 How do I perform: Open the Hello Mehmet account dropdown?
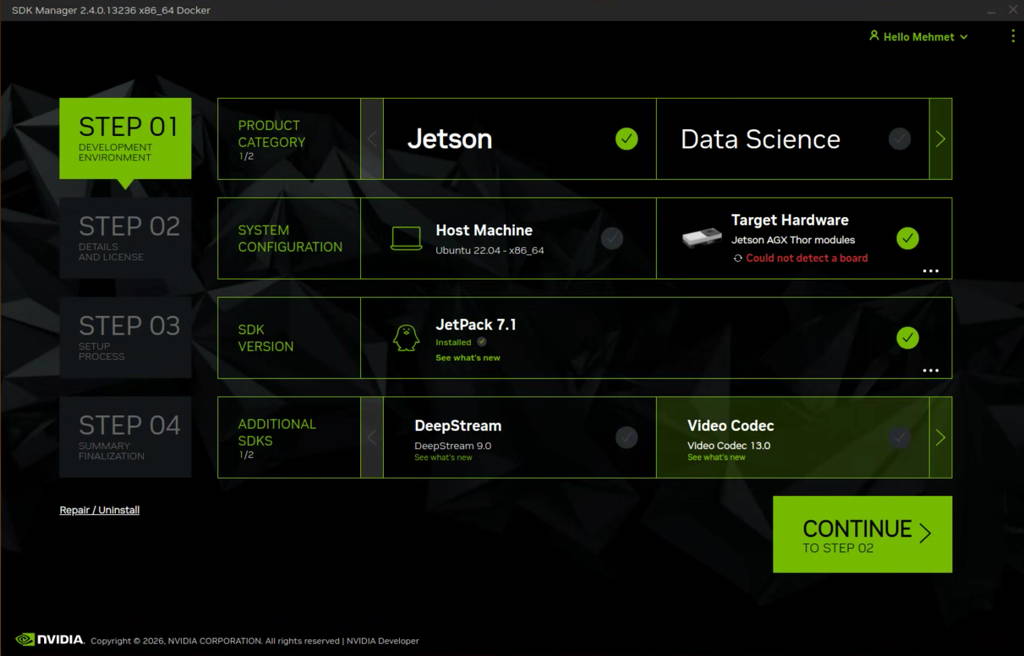point(919,37)
